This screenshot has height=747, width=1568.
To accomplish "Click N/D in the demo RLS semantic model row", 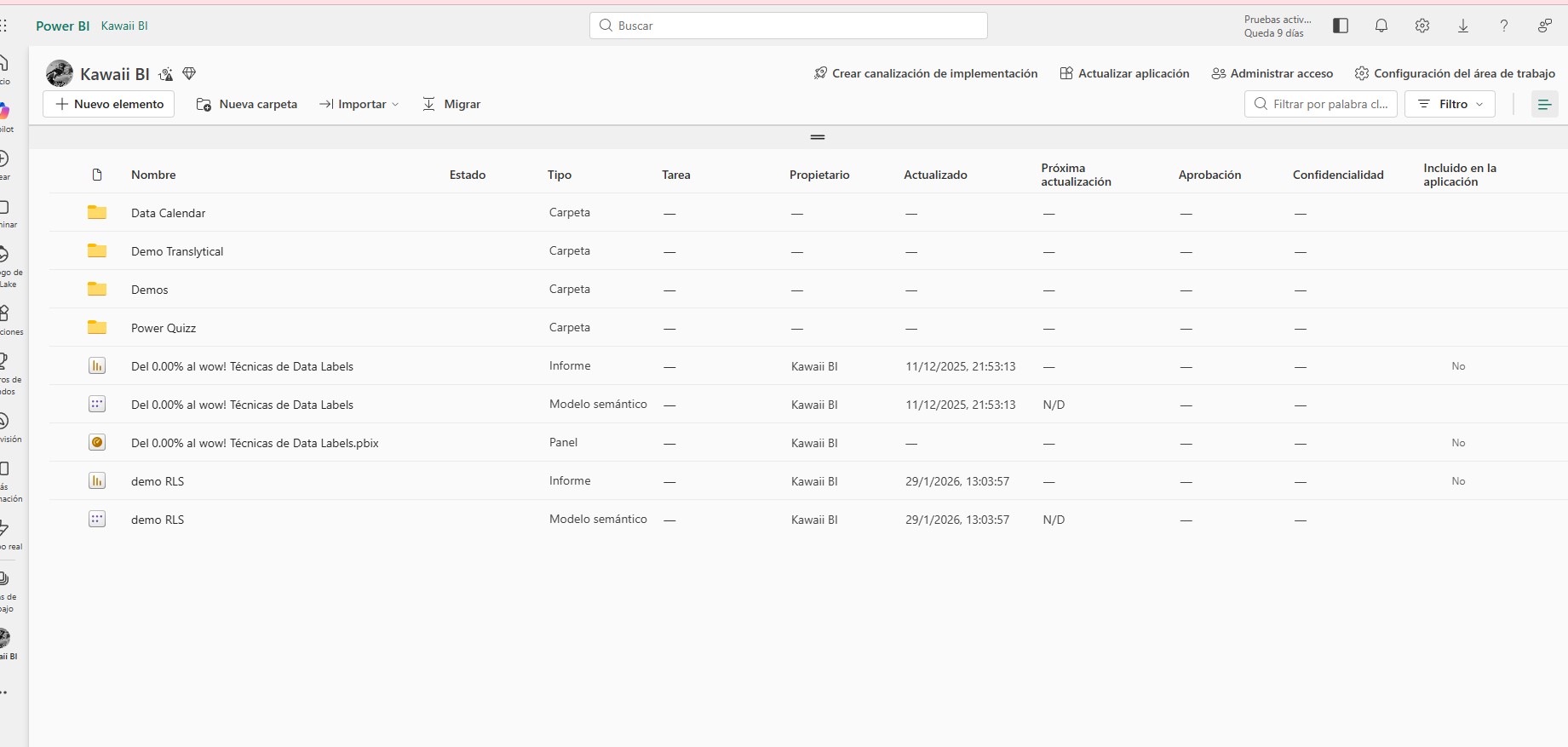I will [1054, 520].
